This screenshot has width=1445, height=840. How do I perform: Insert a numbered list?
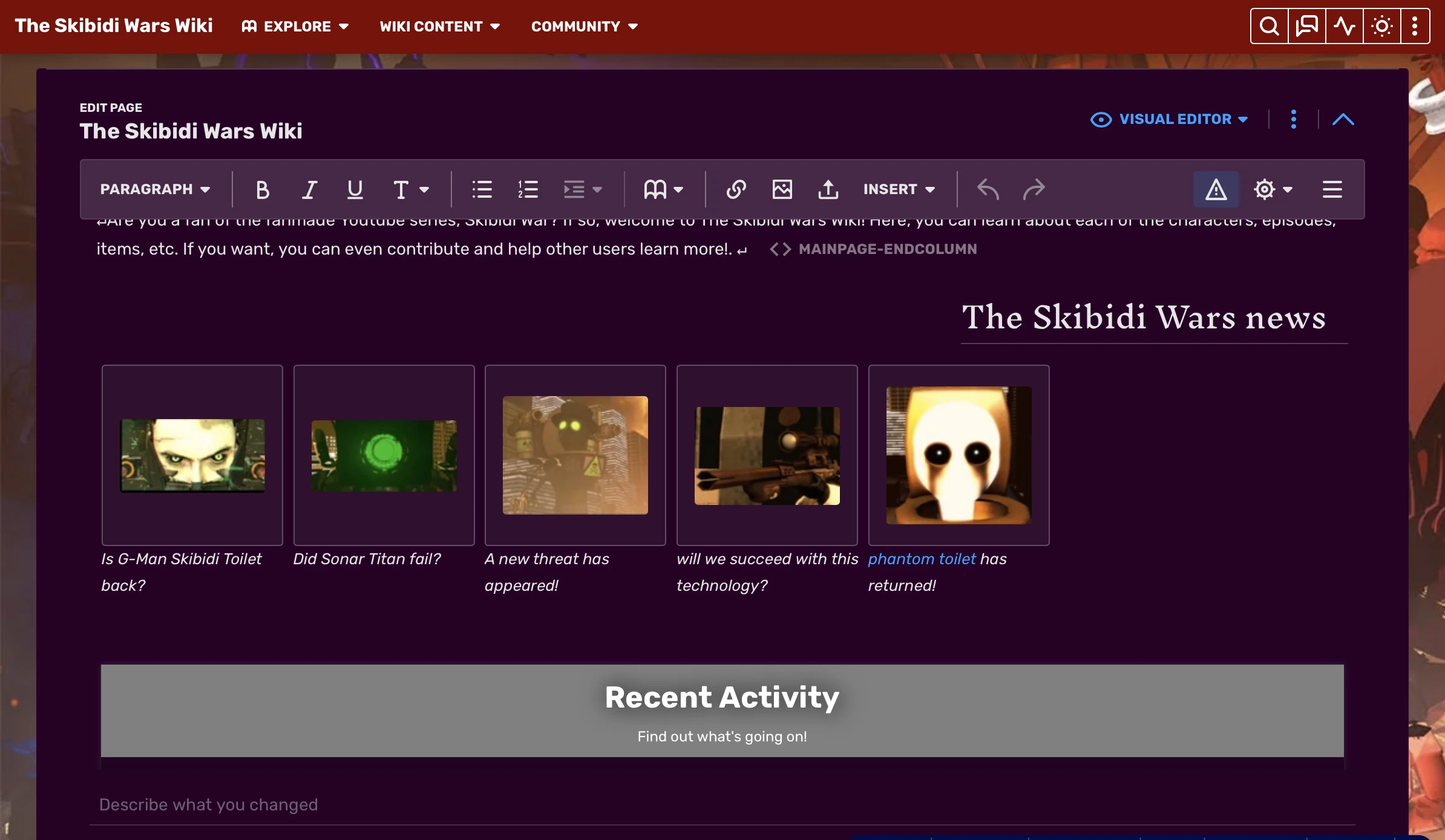tap(528, 190)
